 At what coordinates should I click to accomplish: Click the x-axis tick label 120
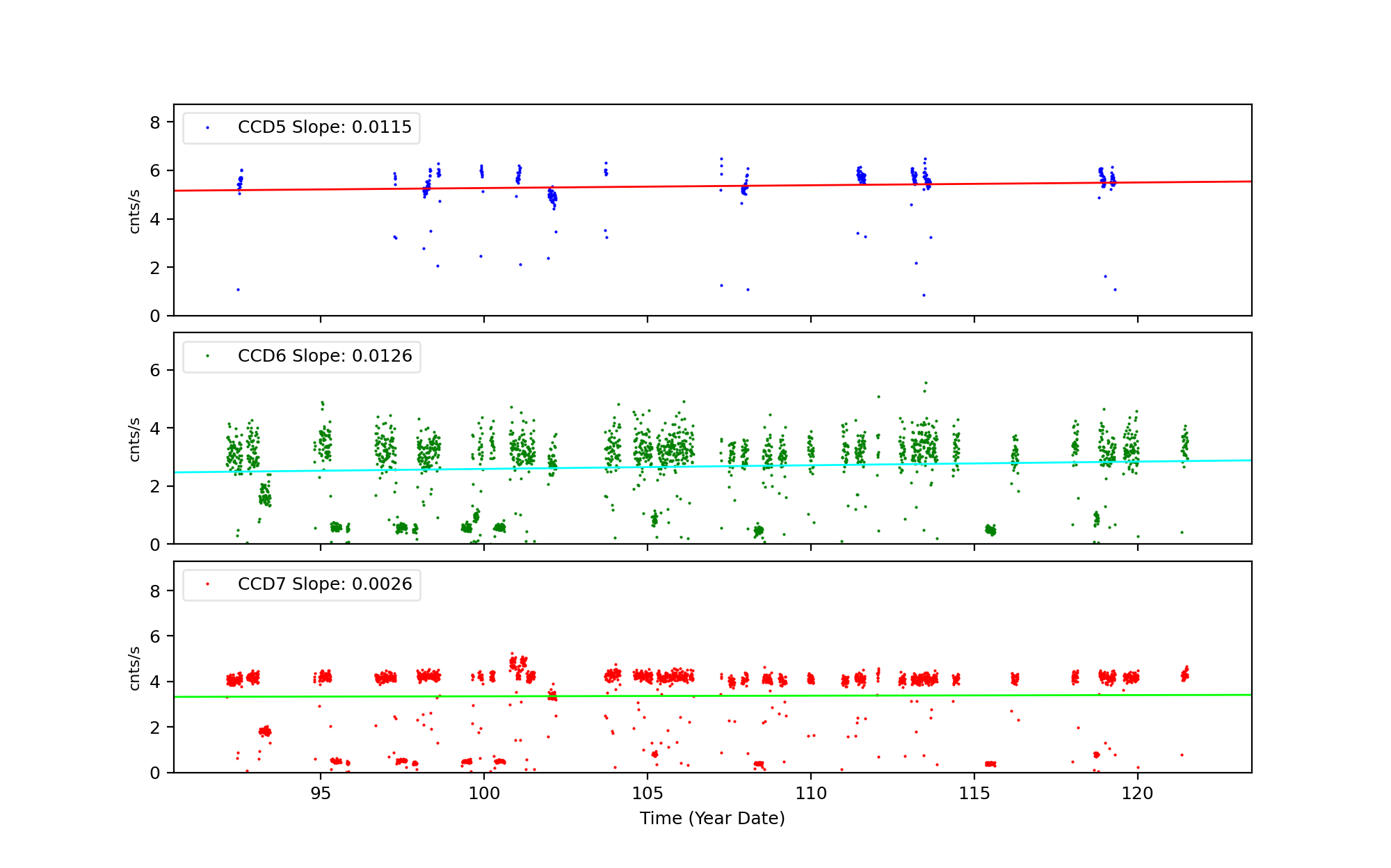[x=1138, y=794]
